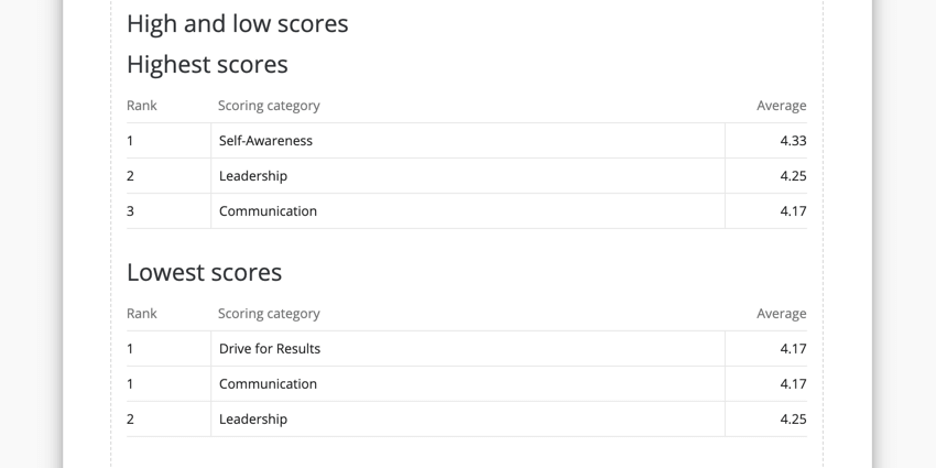Click Scoring category header in Highest scores table
This screenshot has height=468, width=936.
coord(269,106)
